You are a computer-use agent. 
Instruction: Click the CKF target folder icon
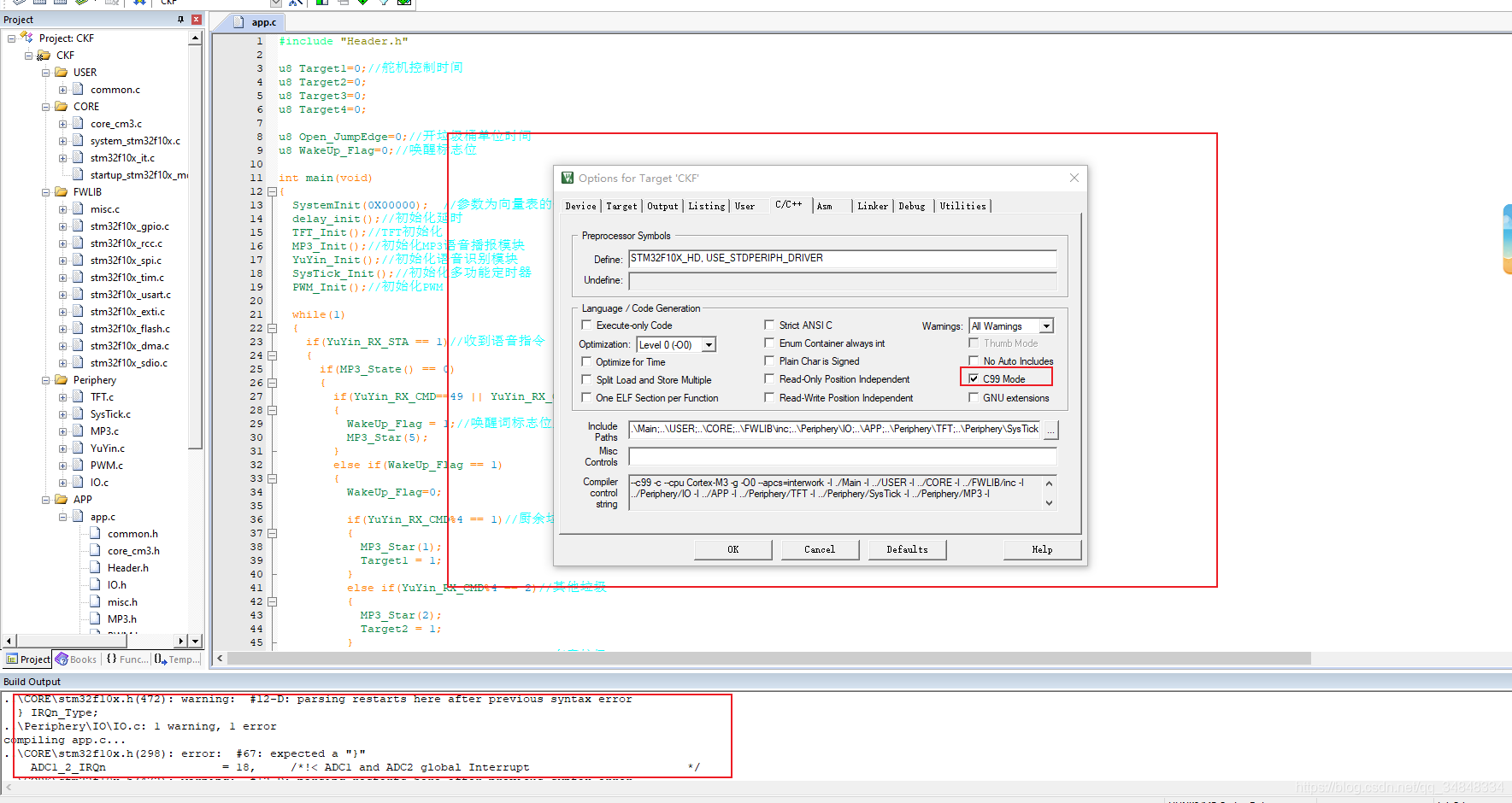(44, 55)
